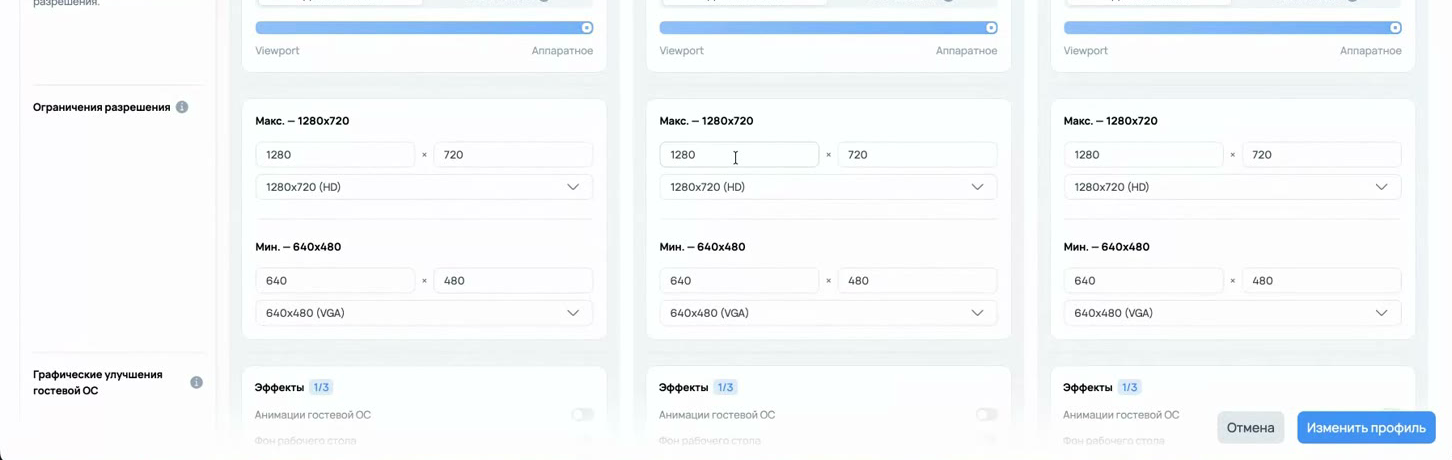This screenshot has height=460, width=1452.
Task: Toggle Анимации гостевой ОС in the middle column
Action: (986, 414)
